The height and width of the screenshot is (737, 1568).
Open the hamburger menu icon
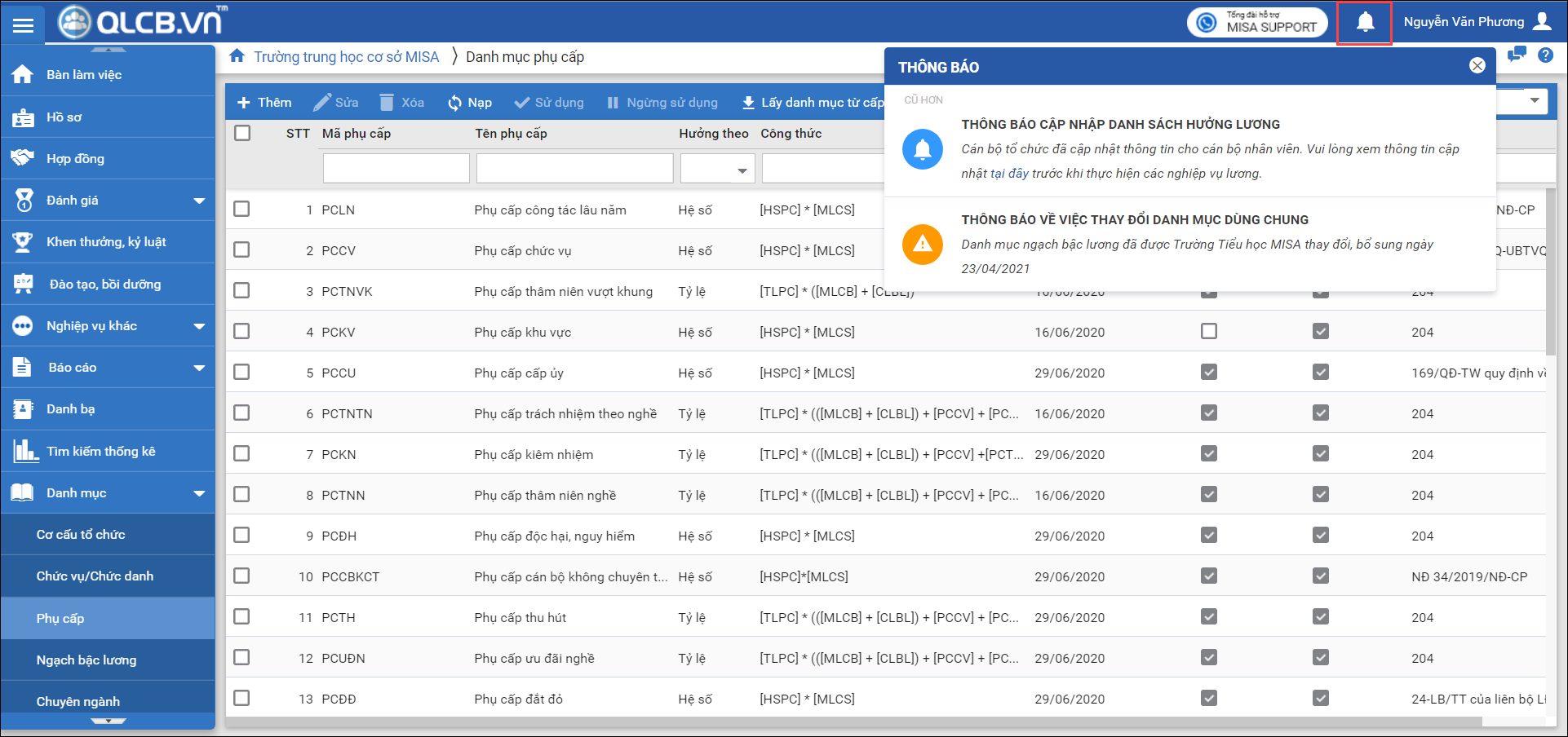click(x=23, y=25)
